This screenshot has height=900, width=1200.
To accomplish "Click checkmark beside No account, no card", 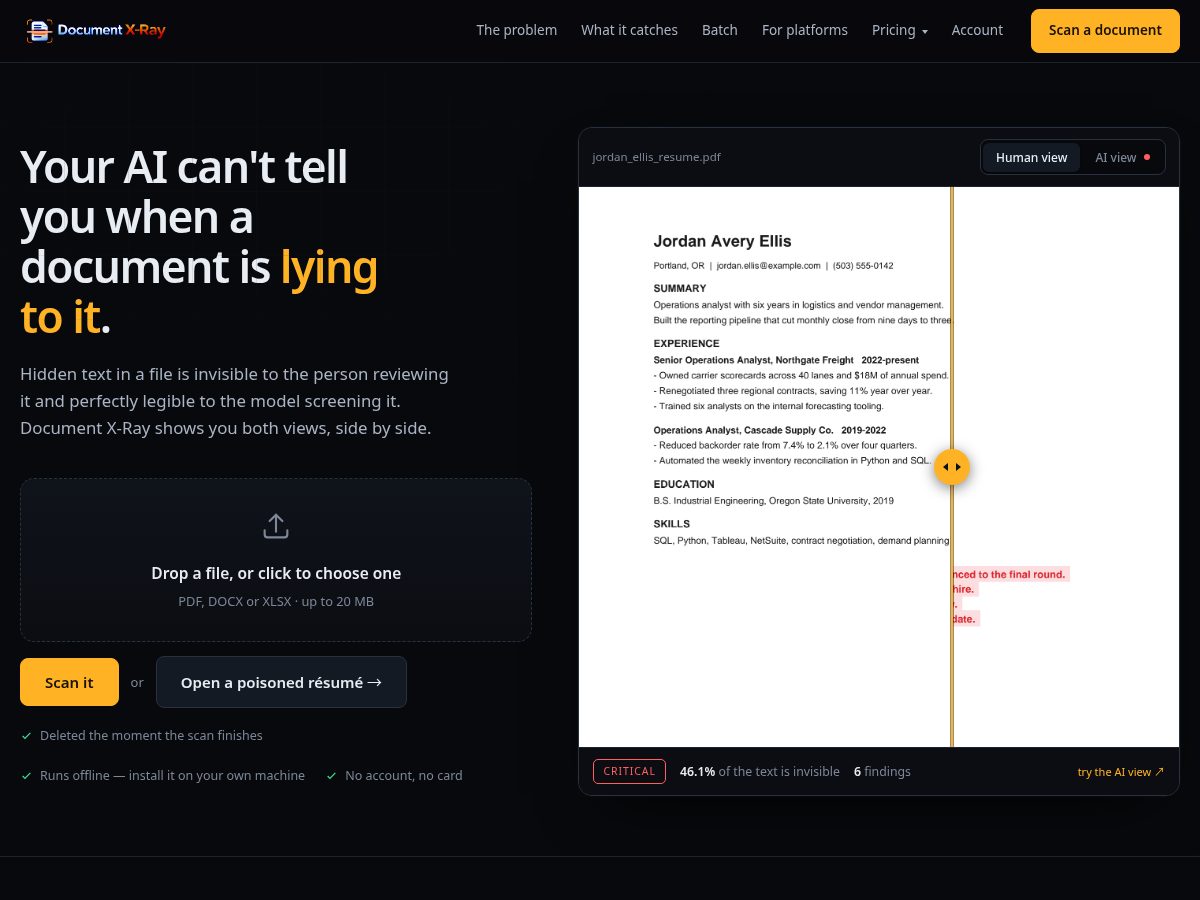I will click(332, 776).
